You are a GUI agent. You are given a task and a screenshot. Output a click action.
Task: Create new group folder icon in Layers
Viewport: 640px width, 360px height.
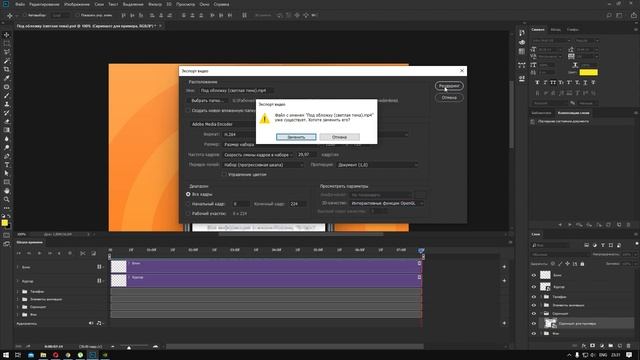point(611,346)
